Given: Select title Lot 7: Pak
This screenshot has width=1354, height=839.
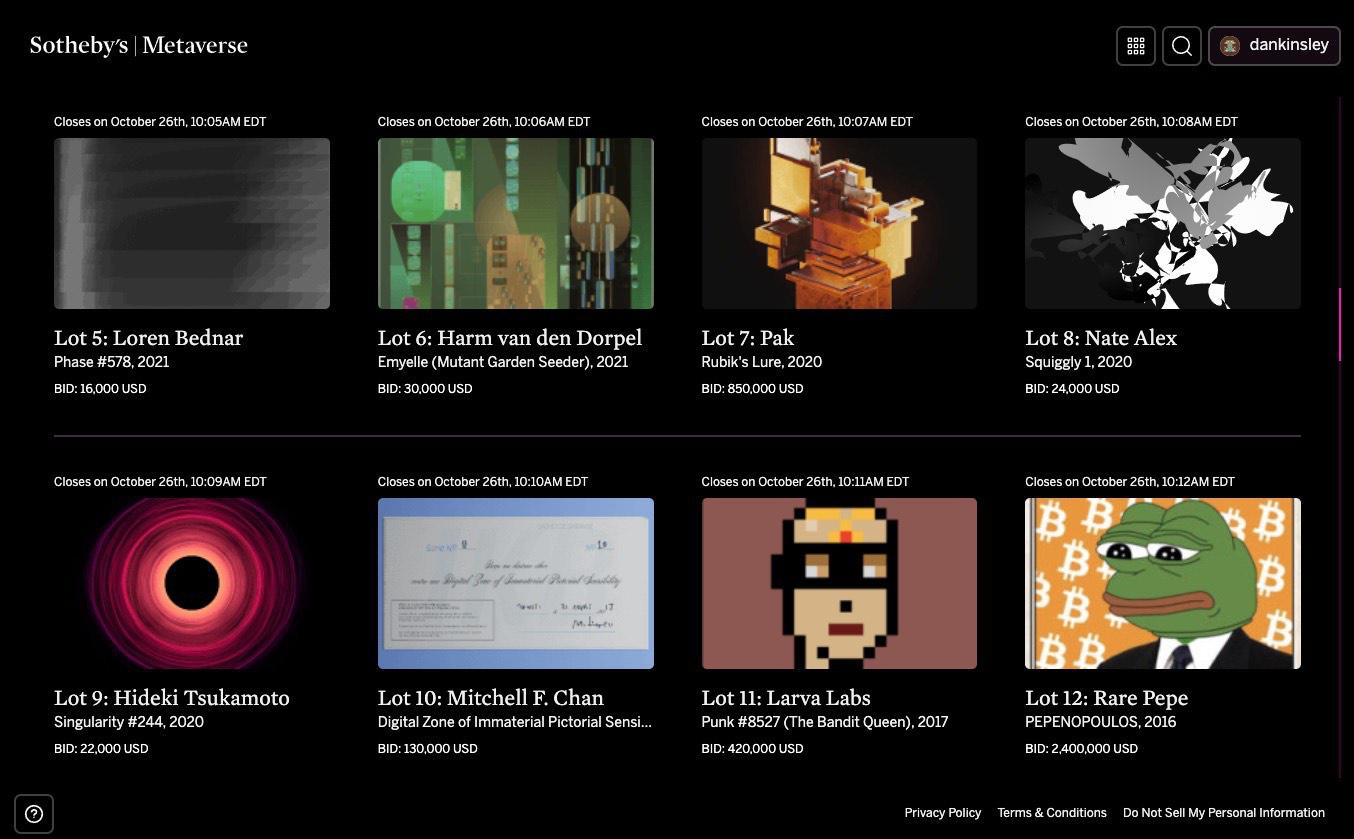Looking at the screenshot, I should click(x=748, y=338).
